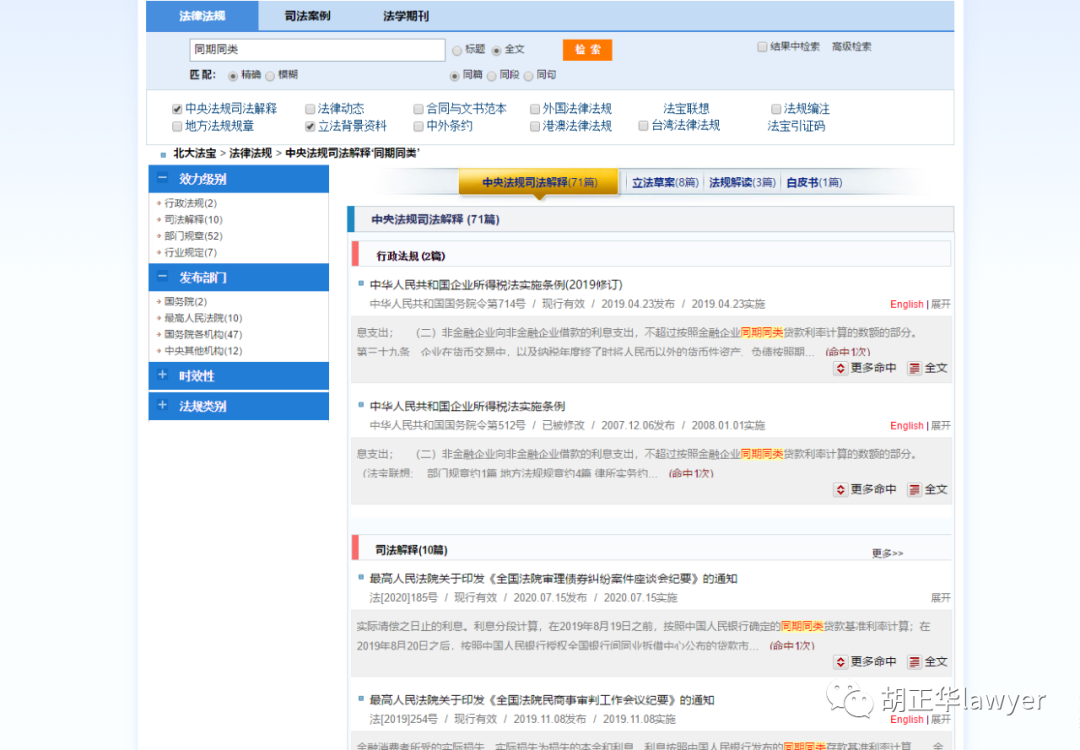Screen dimensions: 1080x750
Task: Open 更多命中 for 2019修订 entry
Action: pyautogui.click(x=865, y=368)
